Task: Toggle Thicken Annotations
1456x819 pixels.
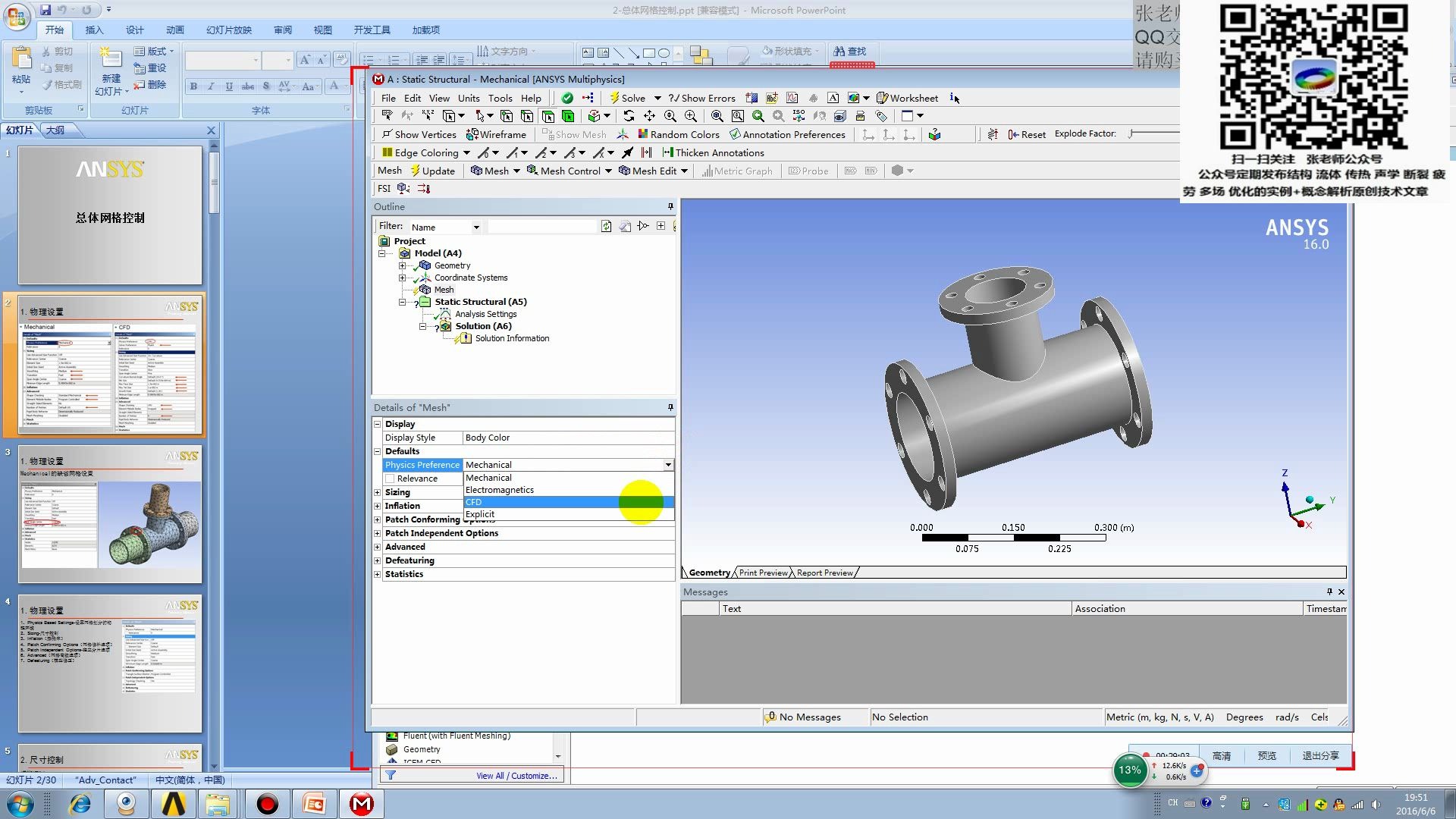Action: click(x=714, y=152)
